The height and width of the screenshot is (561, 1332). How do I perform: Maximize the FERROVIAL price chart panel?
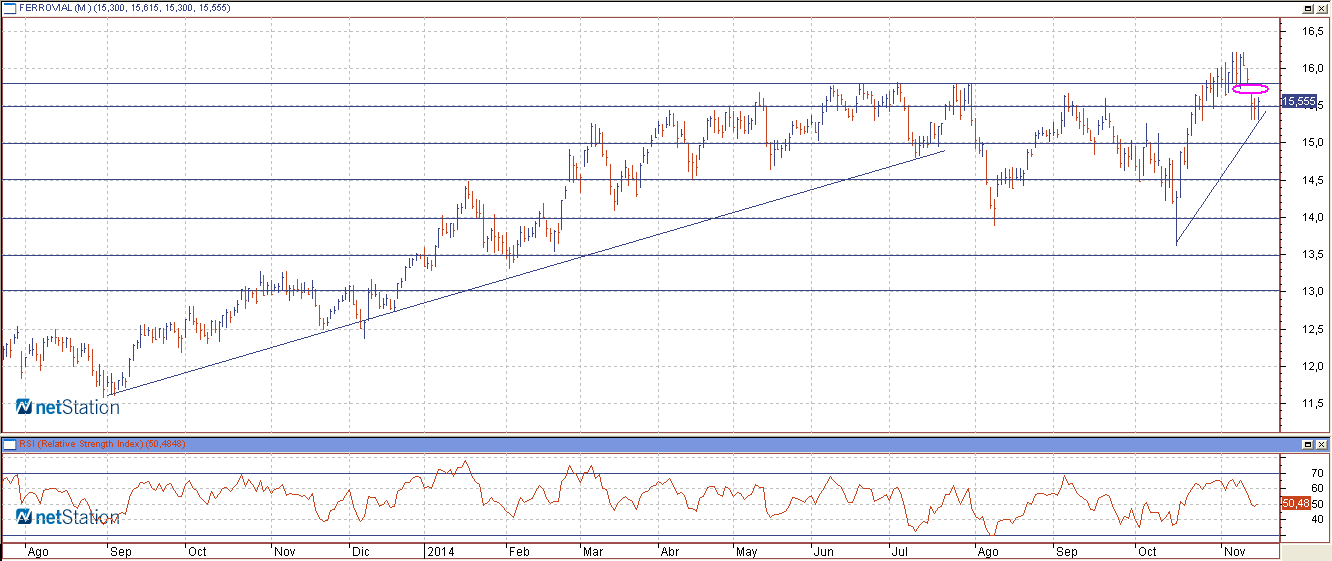point(1308,7)
